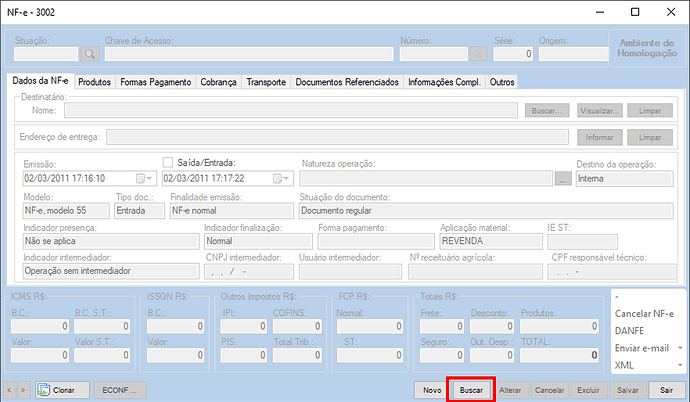Click Limpar next to Endereço de entrega

point(650,137)
